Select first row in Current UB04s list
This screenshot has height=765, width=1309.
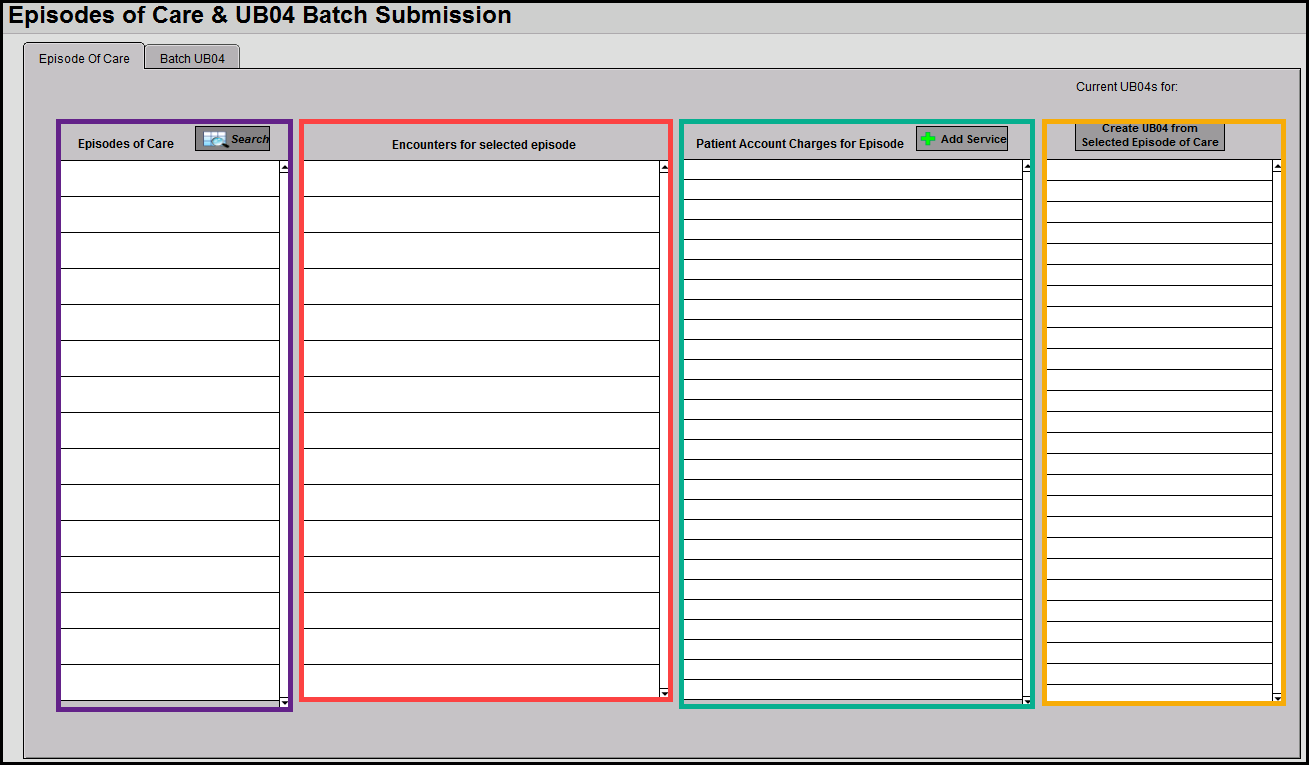[x=1158, y=170]
